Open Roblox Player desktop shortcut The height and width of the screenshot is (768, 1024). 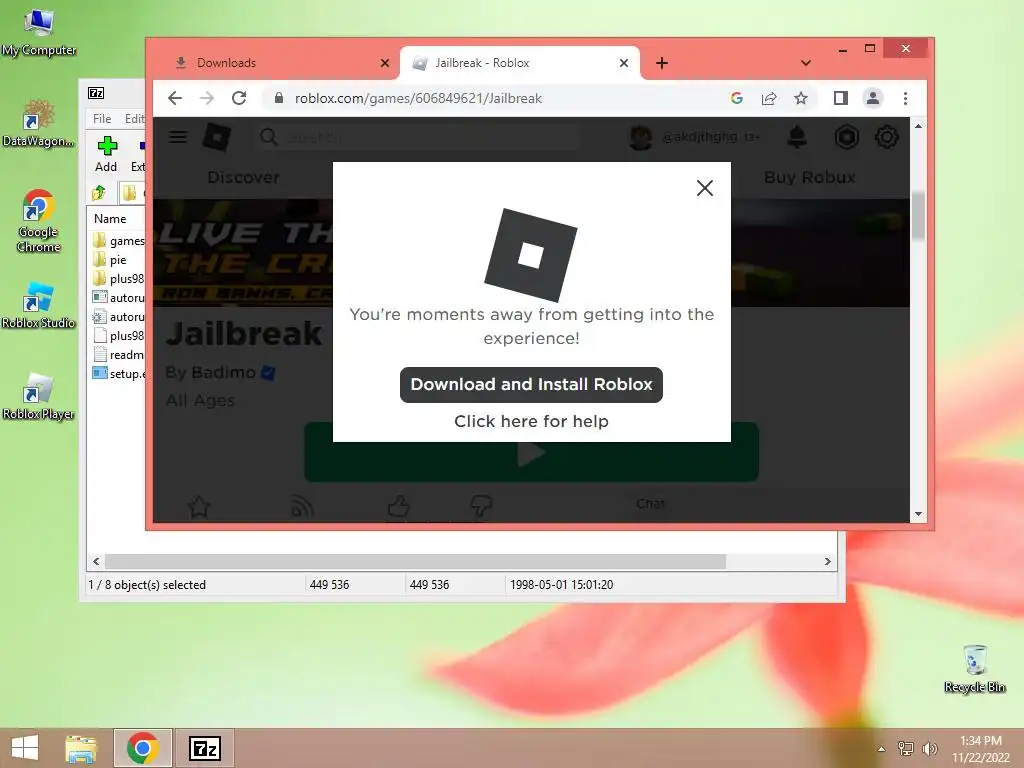point(39,396)
